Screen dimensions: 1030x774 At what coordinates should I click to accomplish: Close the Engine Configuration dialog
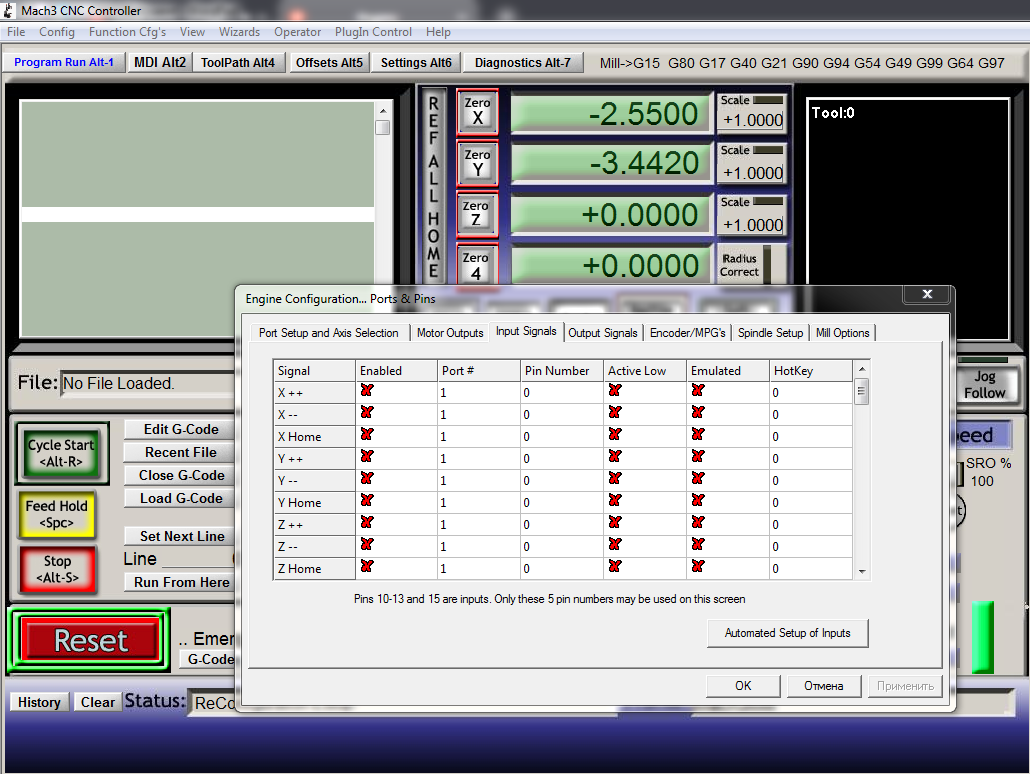pyautogui.click(x=927, y=294)
